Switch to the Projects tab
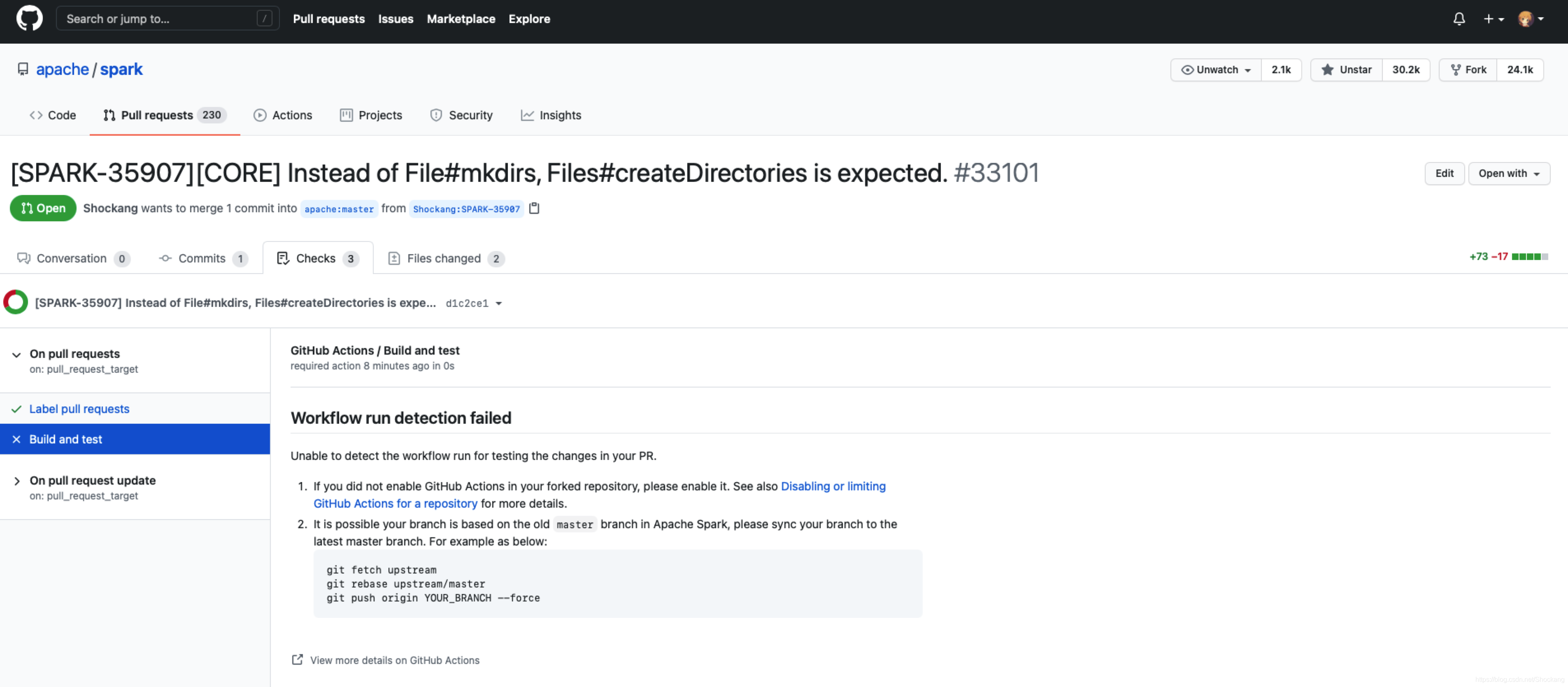The height and width of the screenshot is (687, 1568). pos(371,115)
